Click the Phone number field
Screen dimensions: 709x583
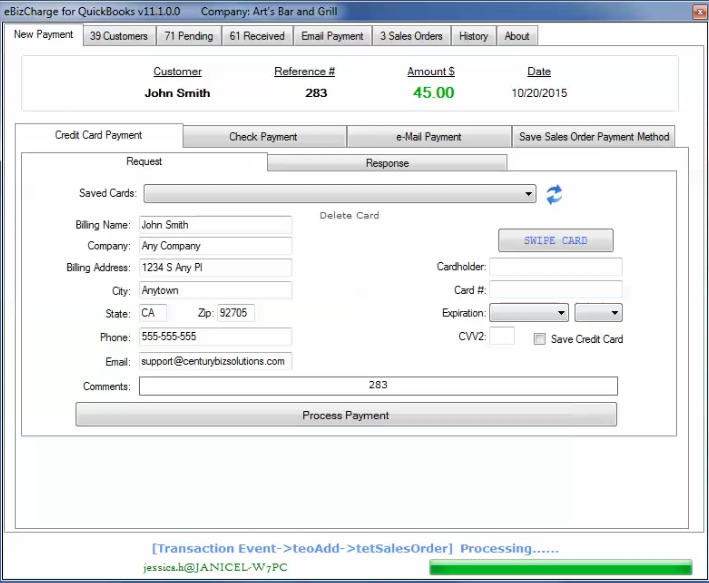215,337
